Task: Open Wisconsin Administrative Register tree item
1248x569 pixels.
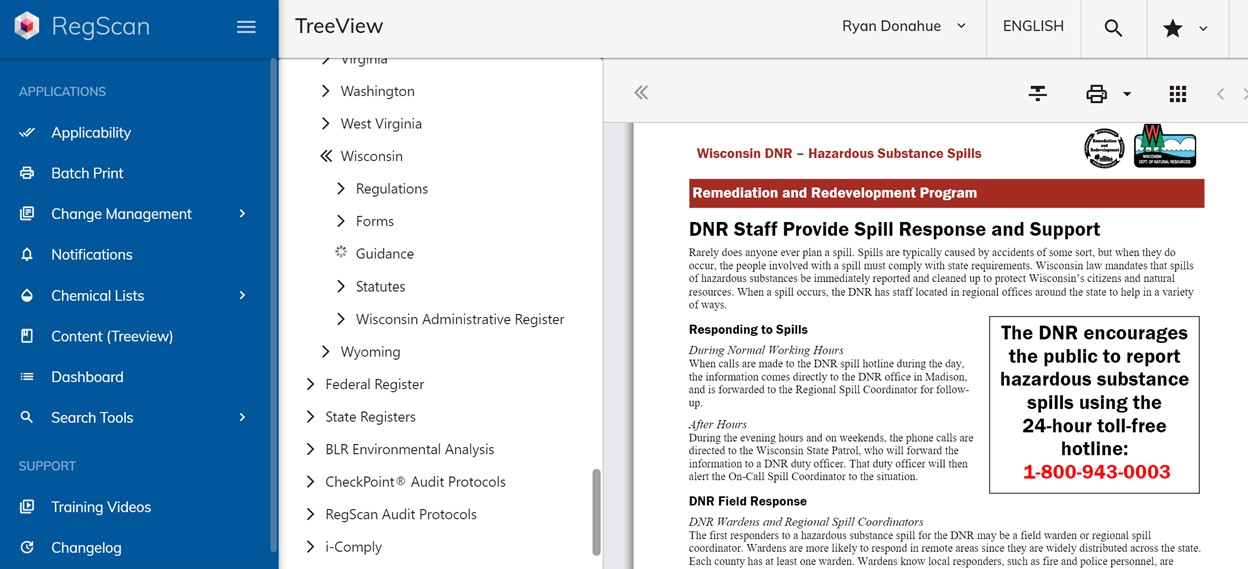Action: 460,319
